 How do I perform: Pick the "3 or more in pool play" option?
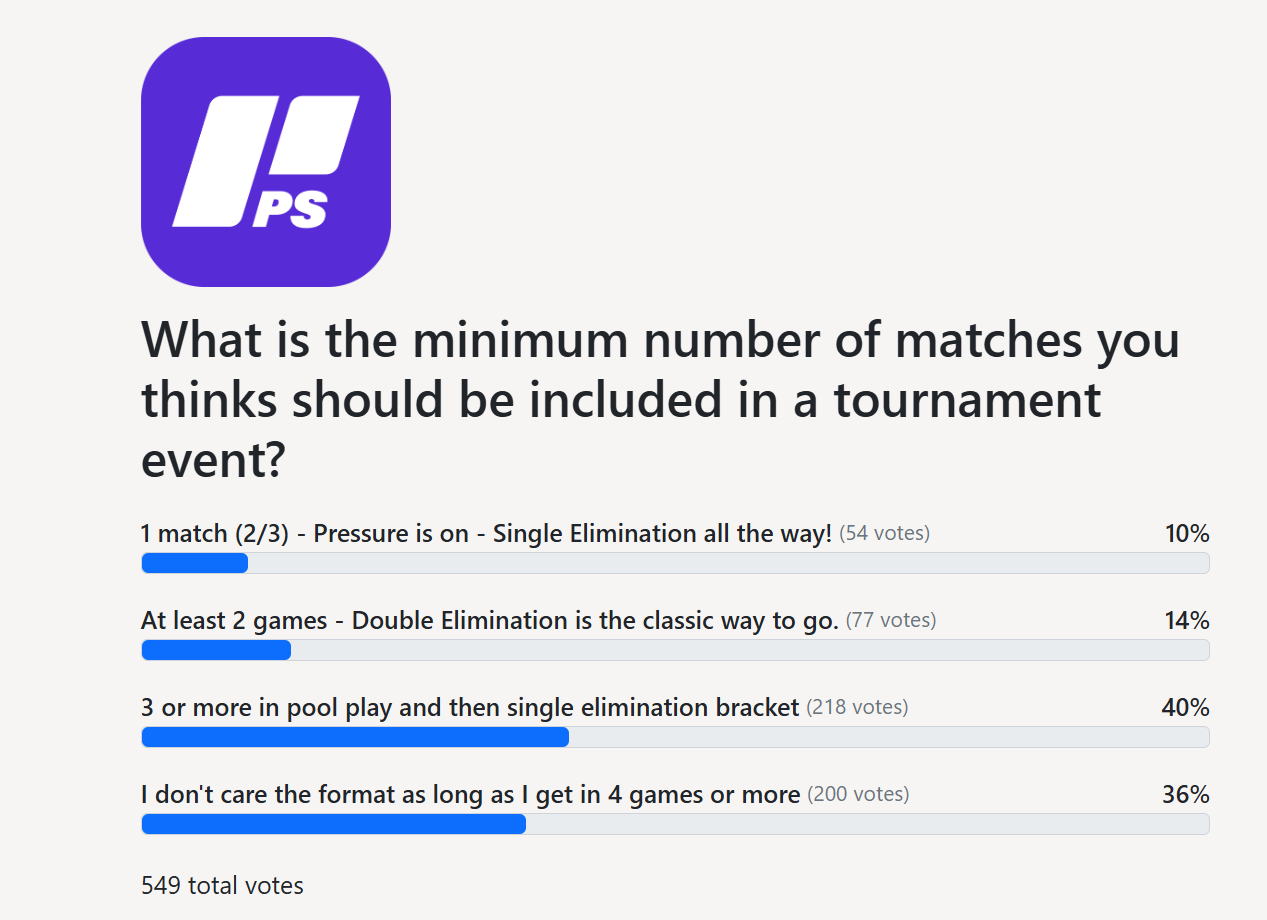coord(470,708)
